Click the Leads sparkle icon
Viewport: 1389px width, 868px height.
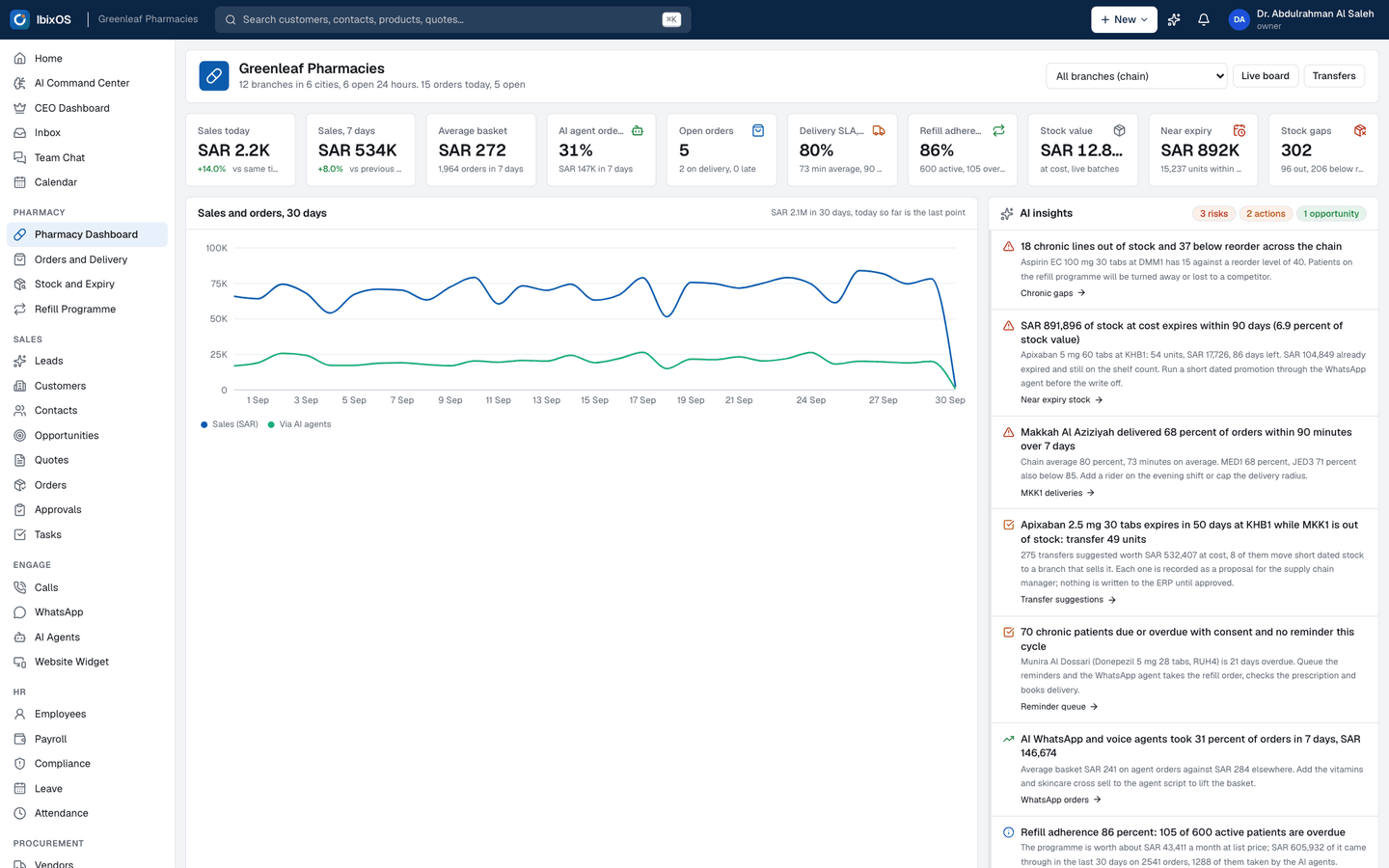20,361
